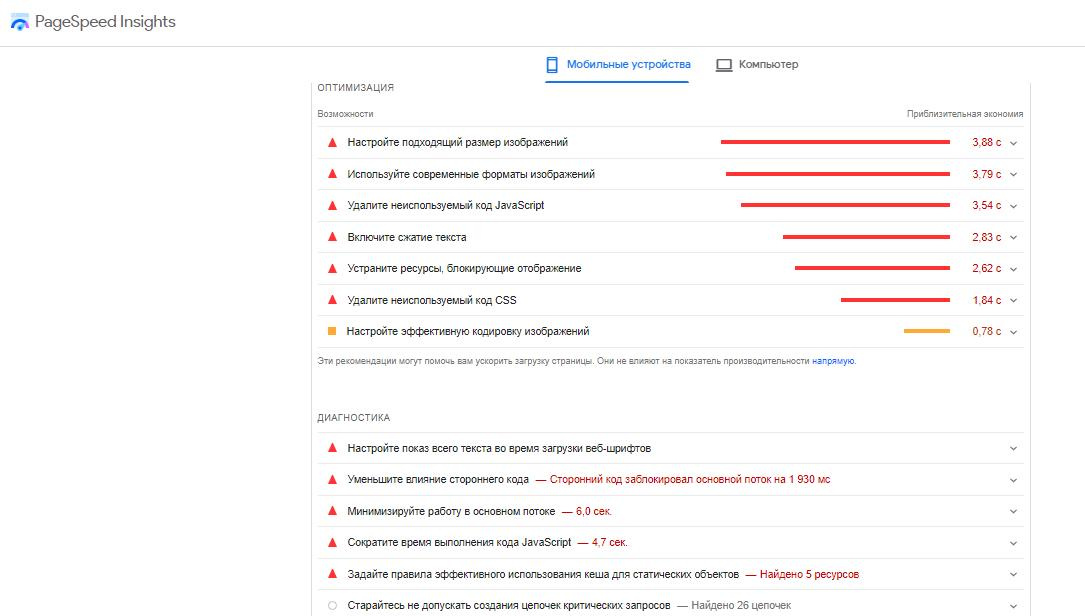The image size is (1085, 616).
Task: Expand chevron for web fonts text diagnostic
Action: [x=1013, y=449]
